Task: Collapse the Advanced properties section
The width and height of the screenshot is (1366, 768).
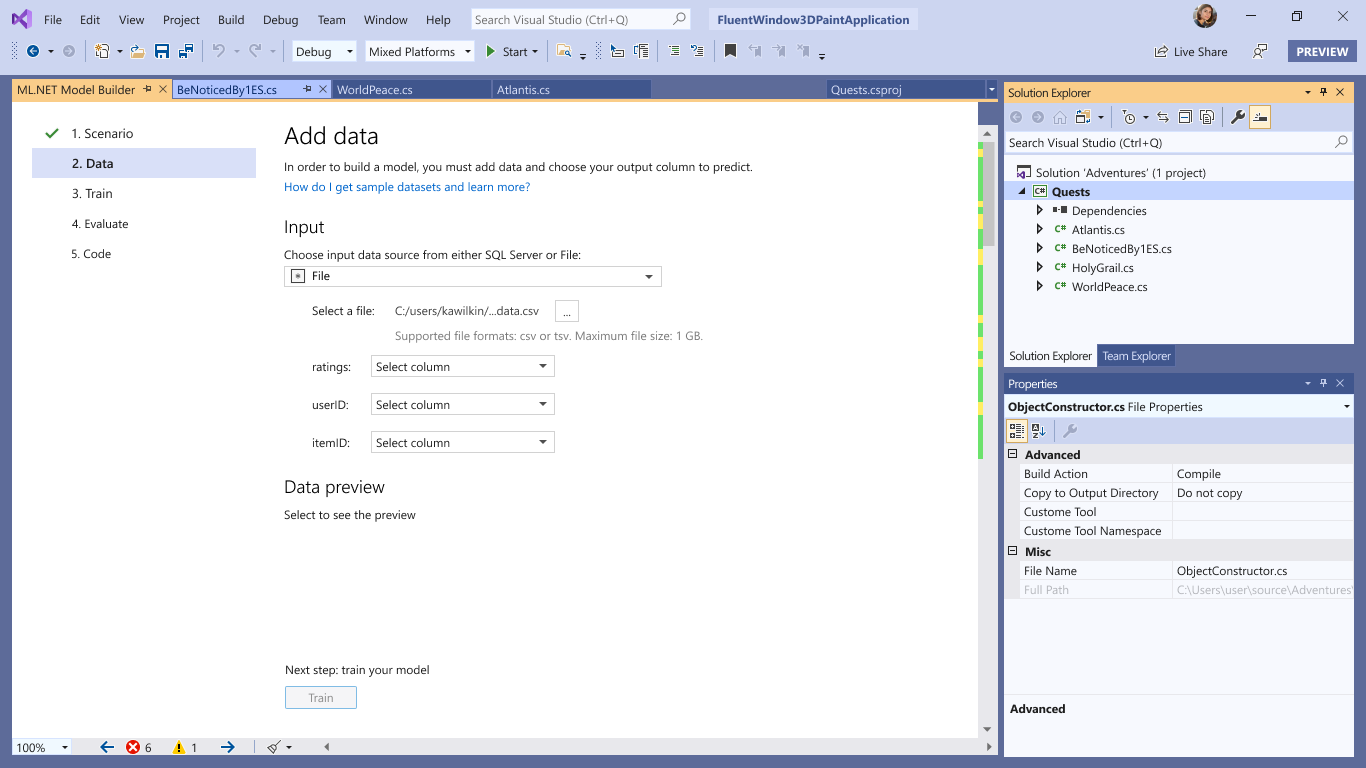Action: click(x=1012, y=454)
